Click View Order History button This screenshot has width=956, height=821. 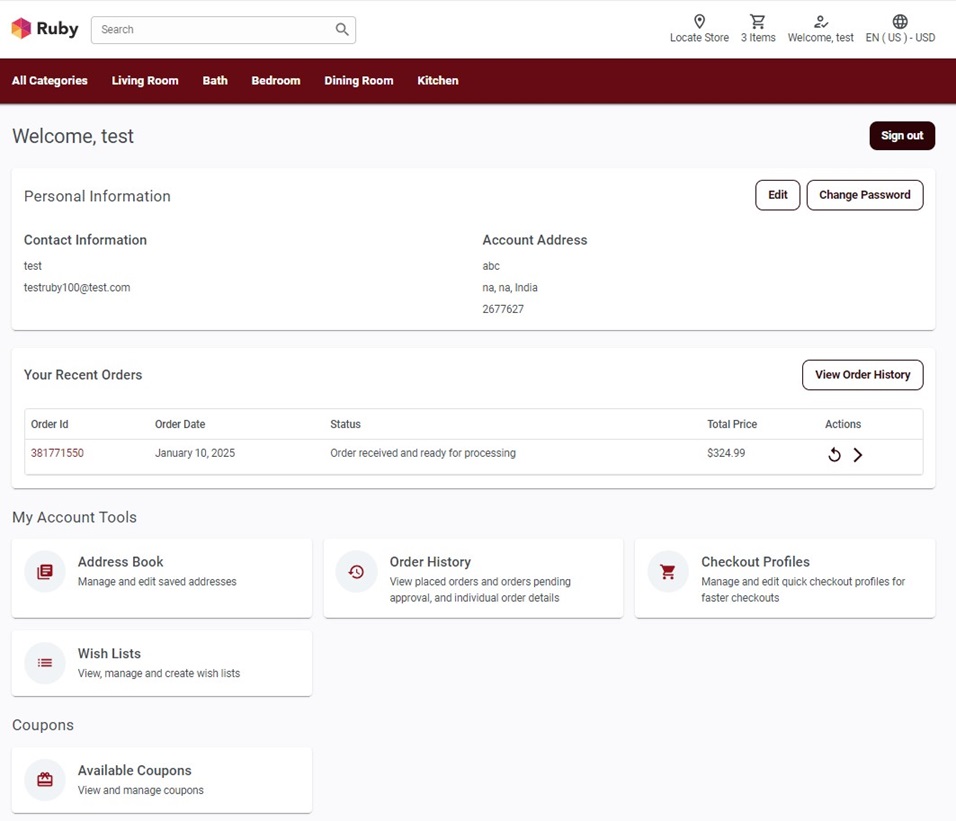point(863,375)
